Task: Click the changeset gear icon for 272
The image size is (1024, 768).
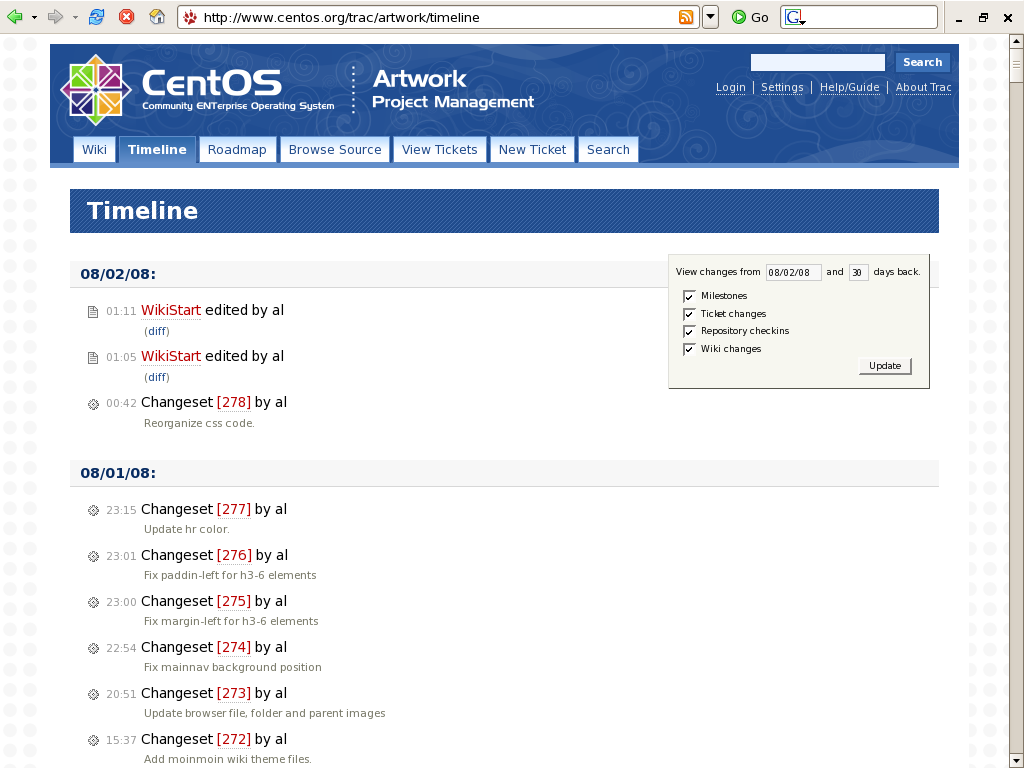Action: [93, 741]
